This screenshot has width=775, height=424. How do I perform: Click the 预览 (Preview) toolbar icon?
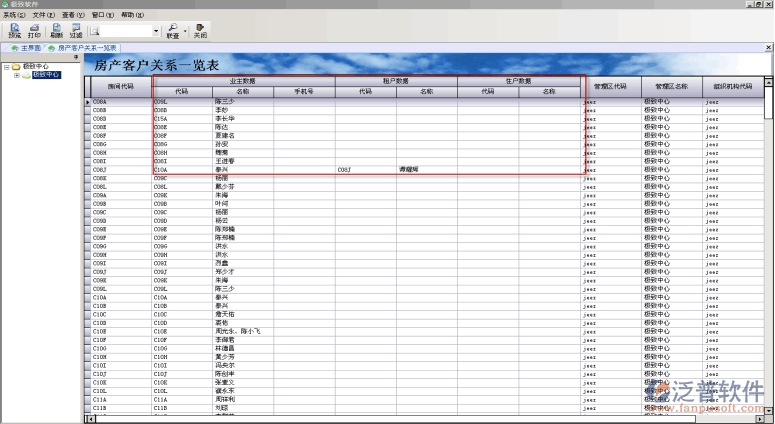point(14,30)
